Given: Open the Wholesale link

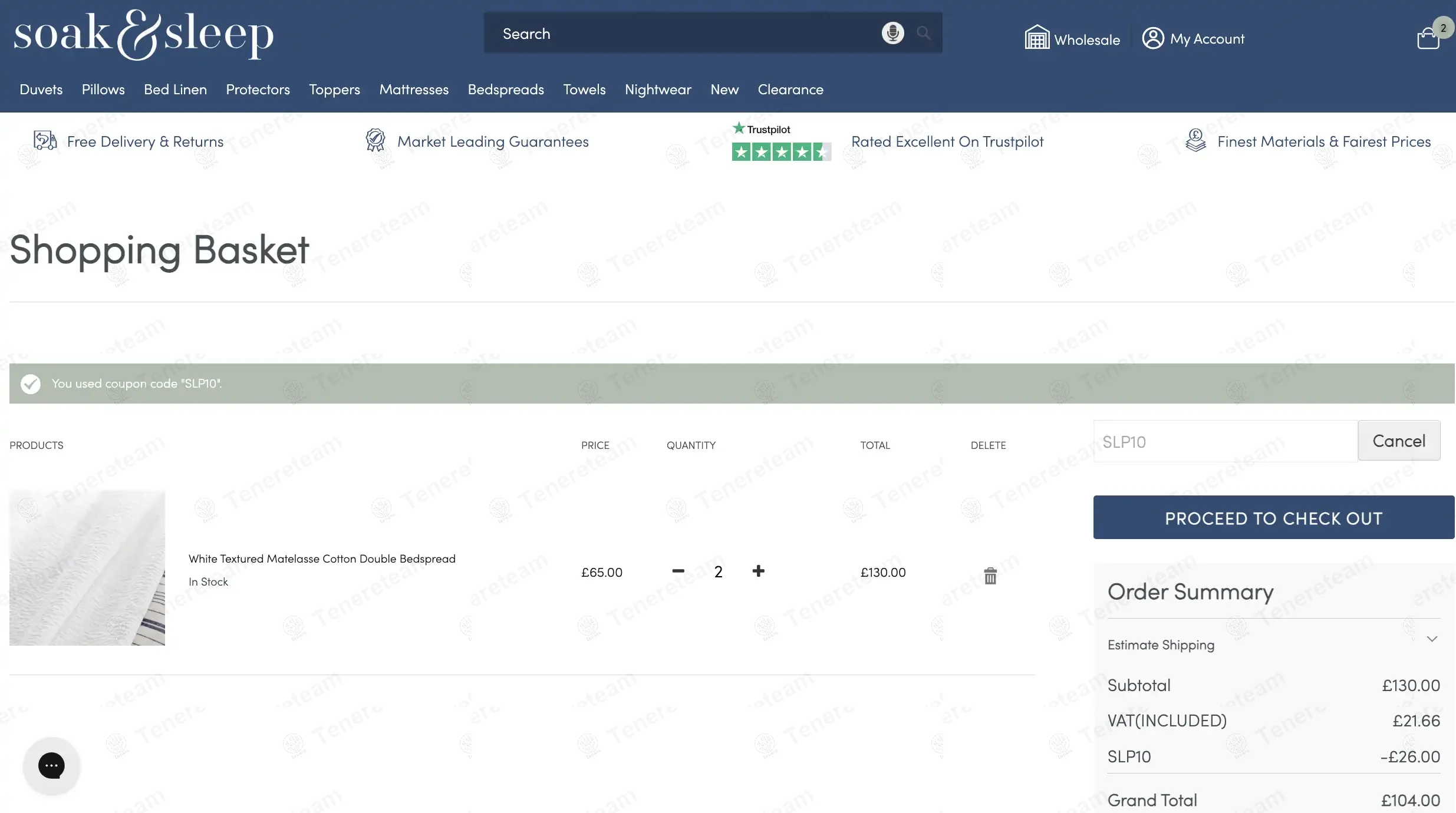Looking at the screenshot, I should point(1087,39).
